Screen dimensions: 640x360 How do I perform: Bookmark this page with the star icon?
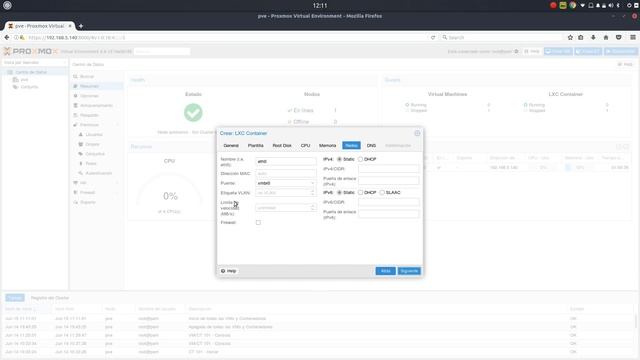tap(570, 37)
